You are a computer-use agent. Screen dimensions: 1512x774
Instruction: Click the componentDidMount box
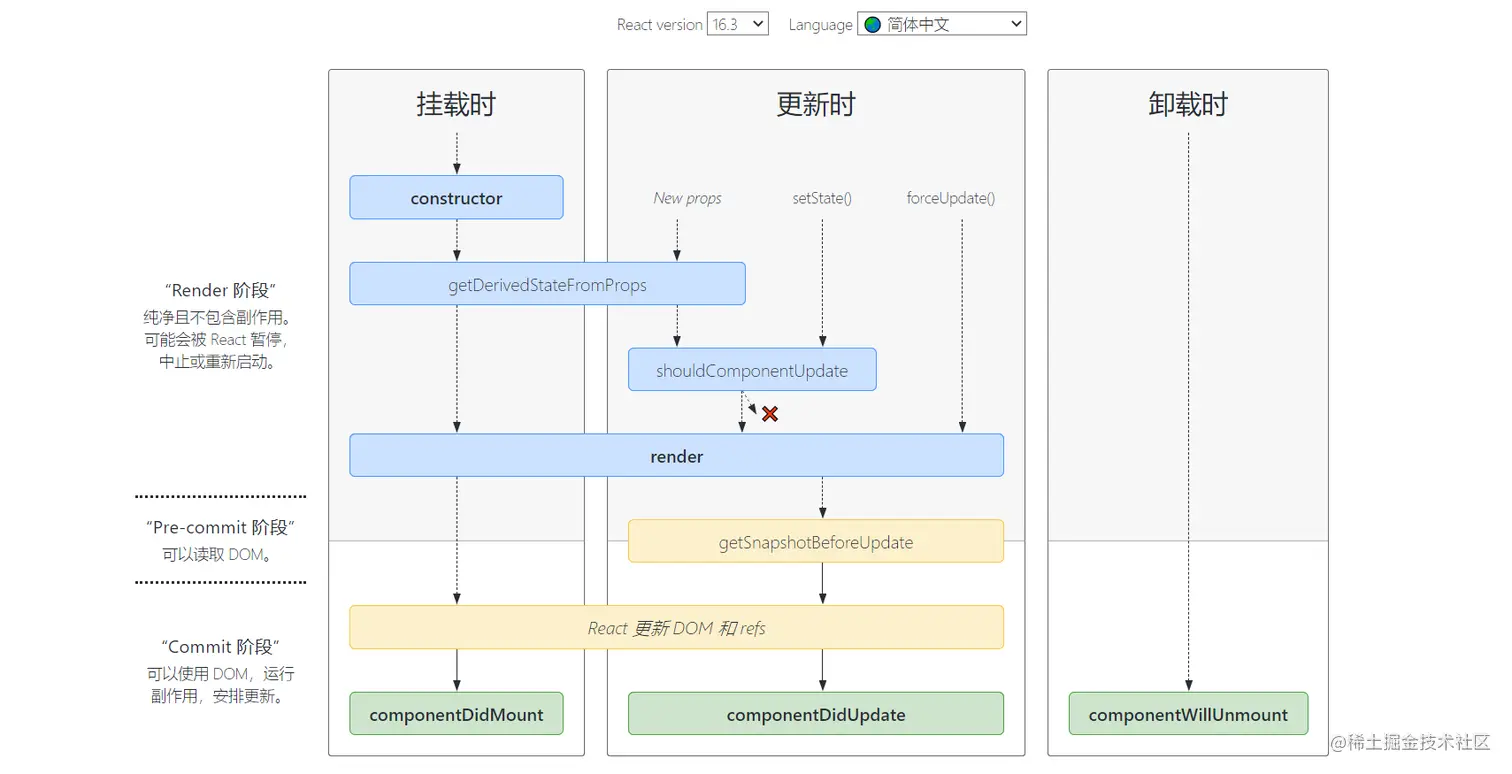tap(456, 714)
